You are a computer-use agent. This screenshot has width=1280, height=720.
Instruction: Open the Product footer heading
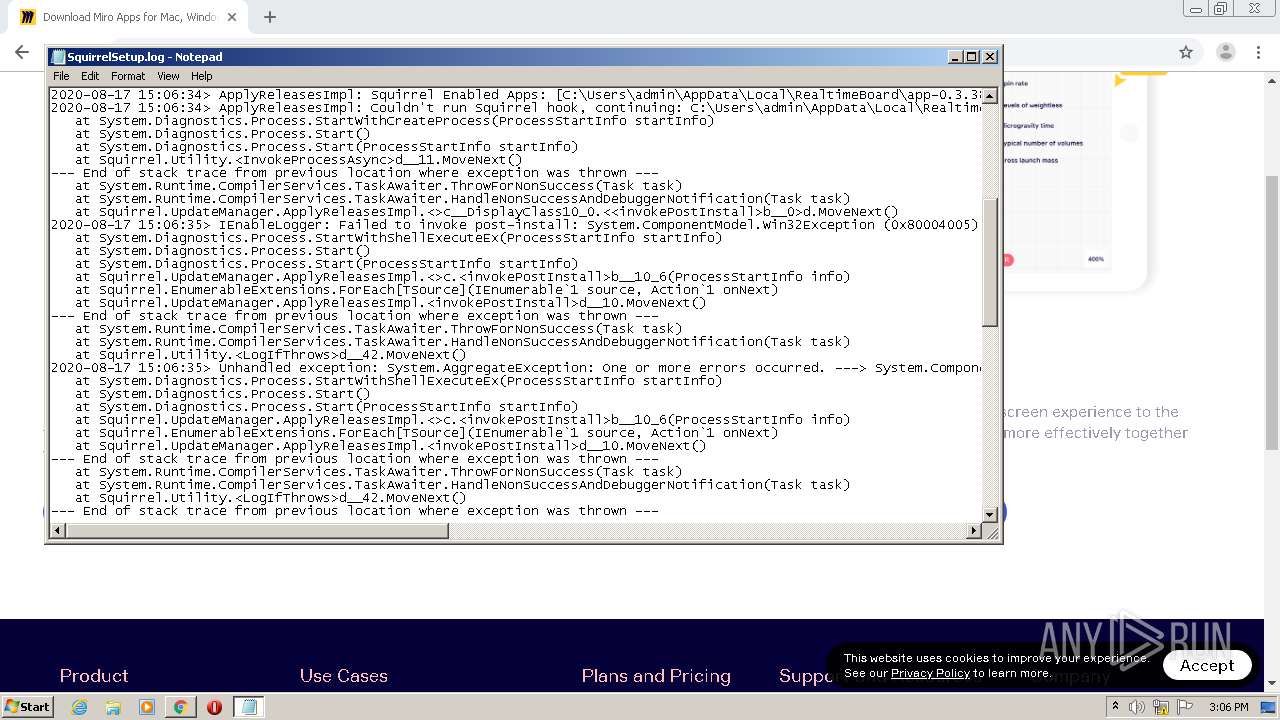click(x=94, y=676)
